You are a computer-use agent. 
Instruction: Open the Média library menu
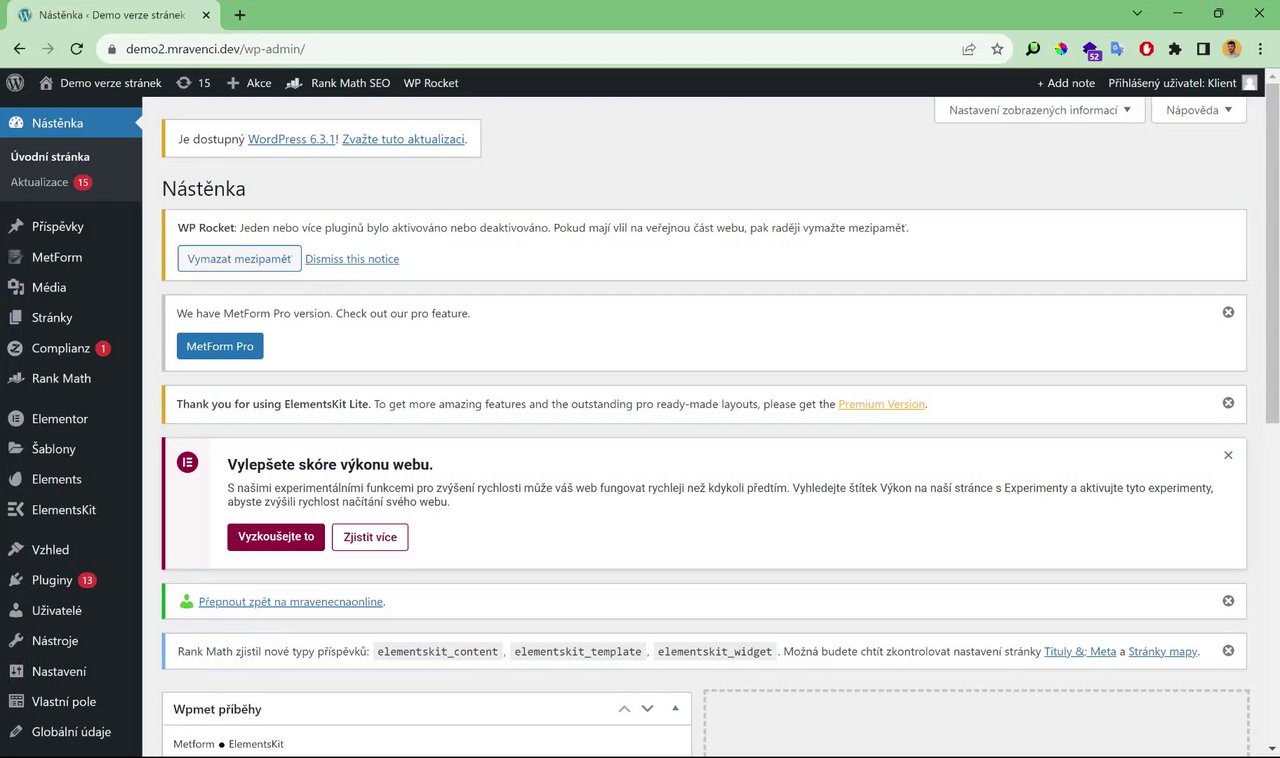[x=71, y=287]
